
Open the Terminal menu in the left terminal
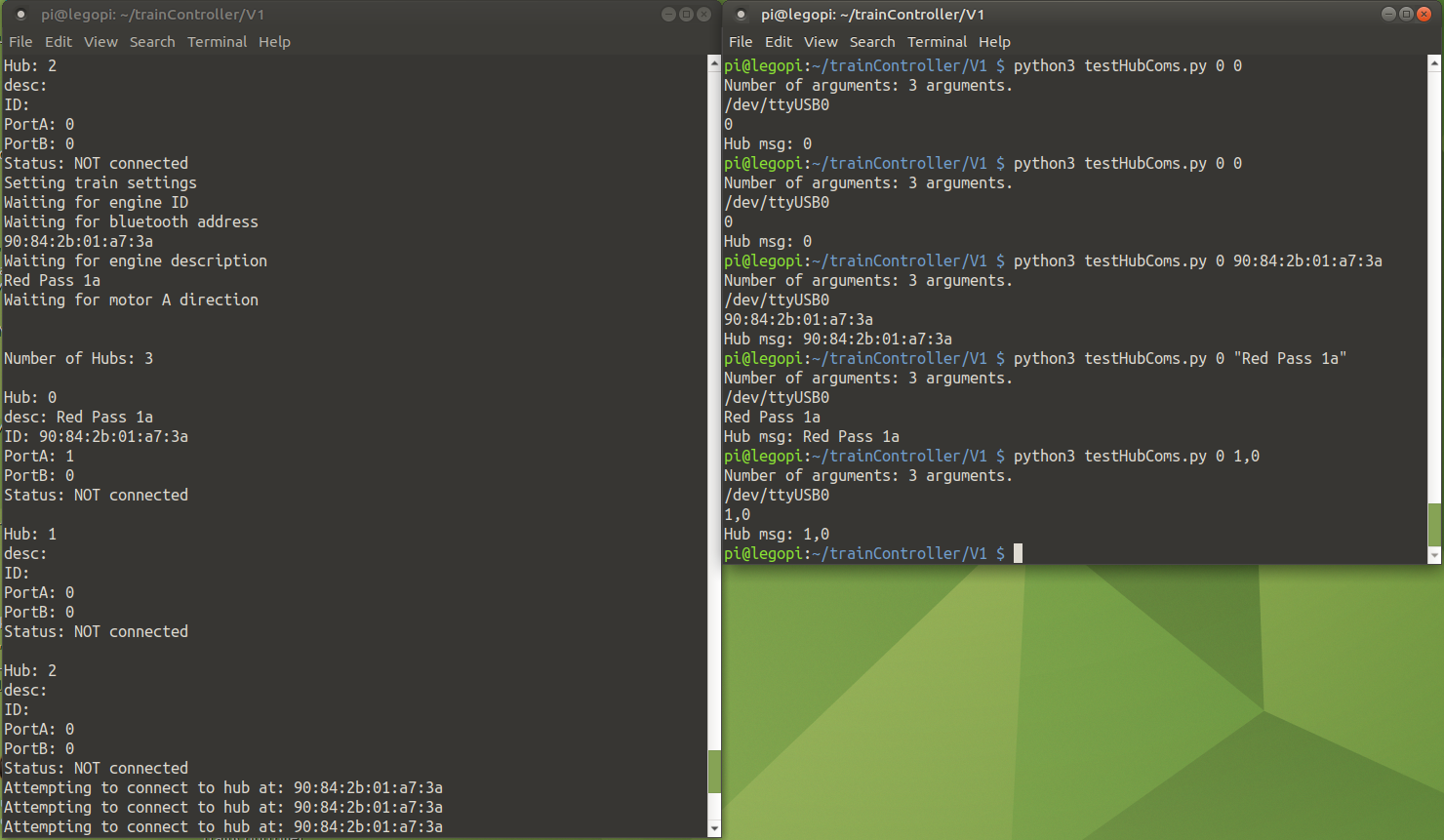[x=217, y=42]
